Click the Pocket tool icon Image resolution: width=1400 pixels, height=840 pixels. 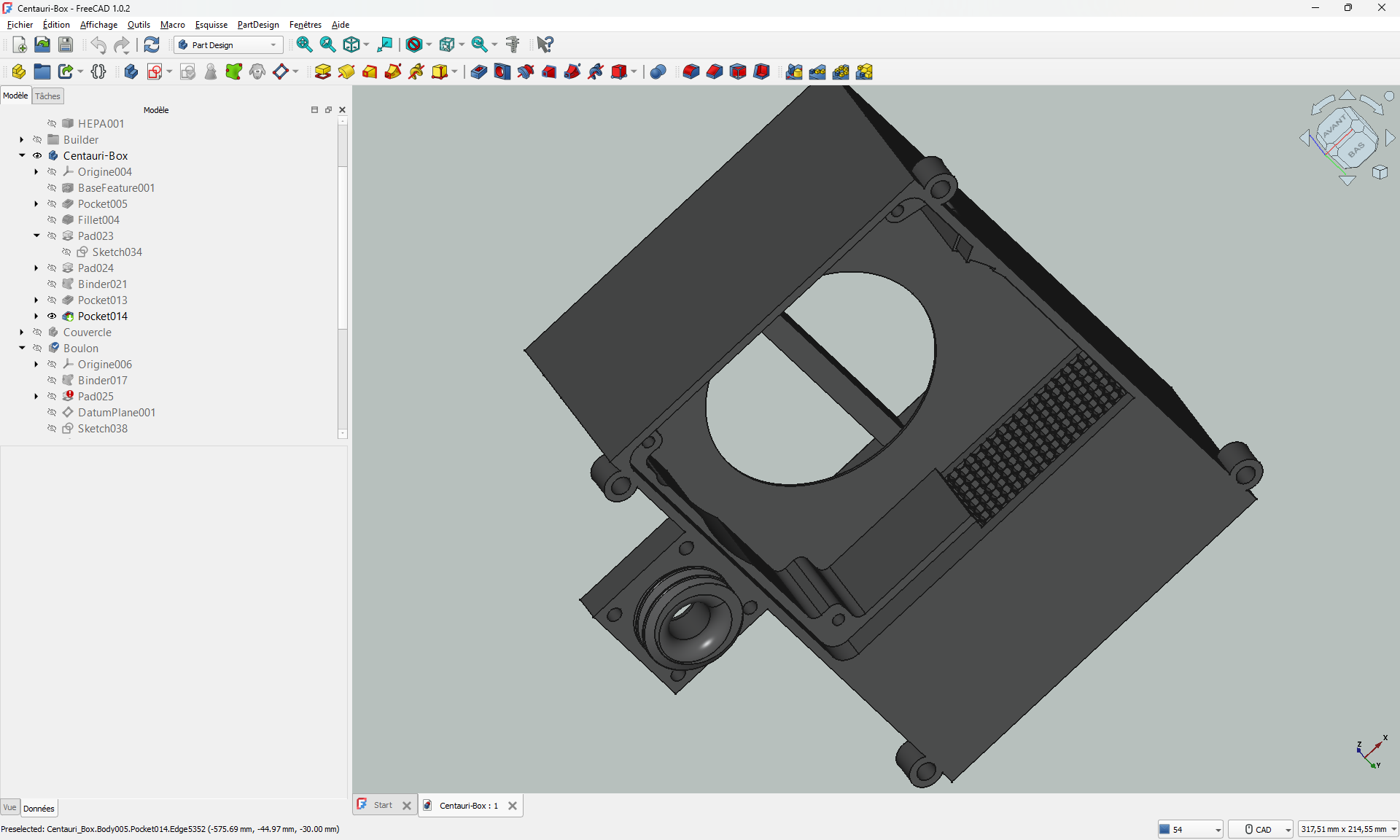click(478, 71)
